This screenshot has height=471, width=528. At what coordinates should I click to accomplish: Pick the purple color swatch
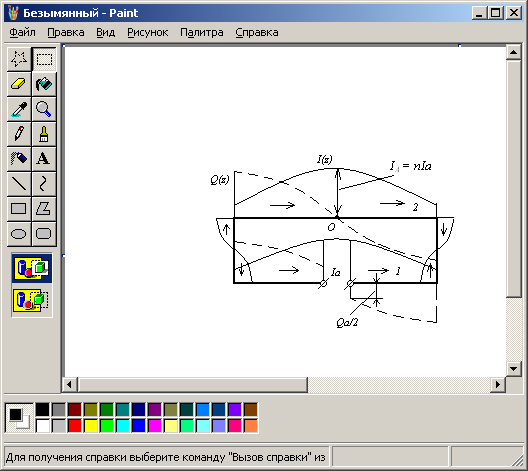click(155, 410)
